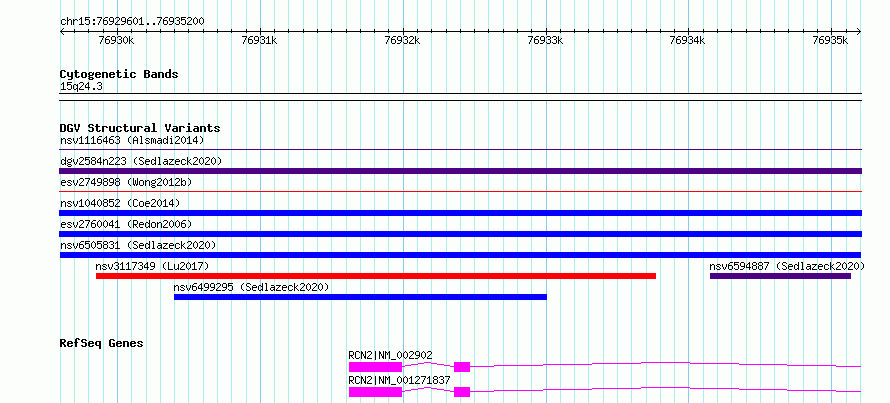This screenshot has height=403, width=890.
Task: Click the nsv6594887 (Sedlazeck2020) label
Action: [x=787, y=266]
